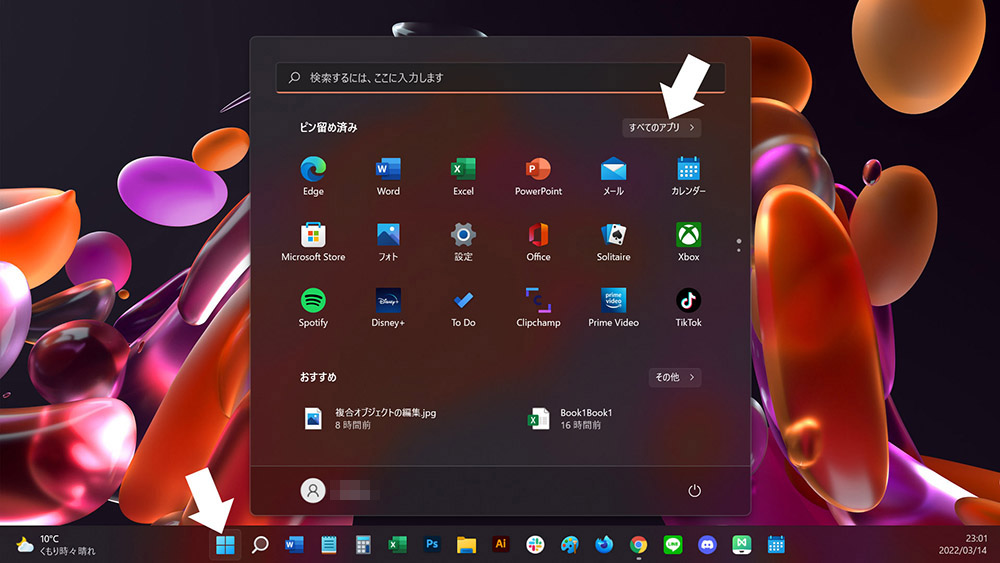Open the weather widget showing 10°C
The height and width of the screenshot is (563, 1000).
click(x=55, y=545)
